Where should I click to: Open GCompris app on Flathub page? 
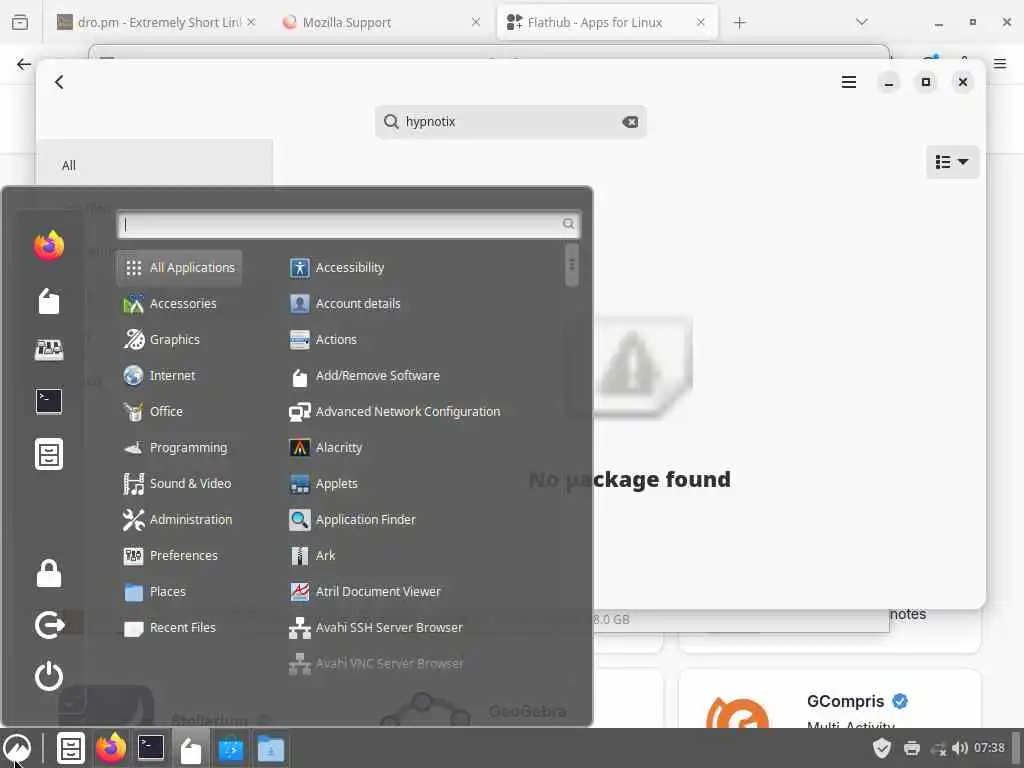[830, 699]
